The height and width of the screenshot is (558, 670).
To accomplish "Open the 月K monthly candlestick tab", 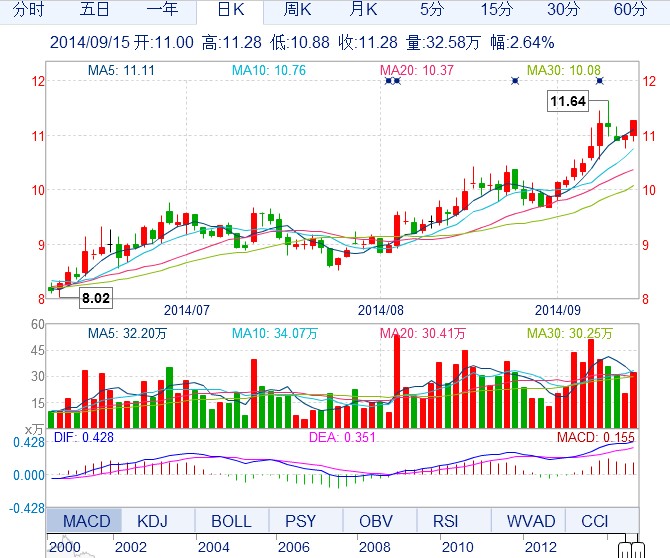I will 363,11.
